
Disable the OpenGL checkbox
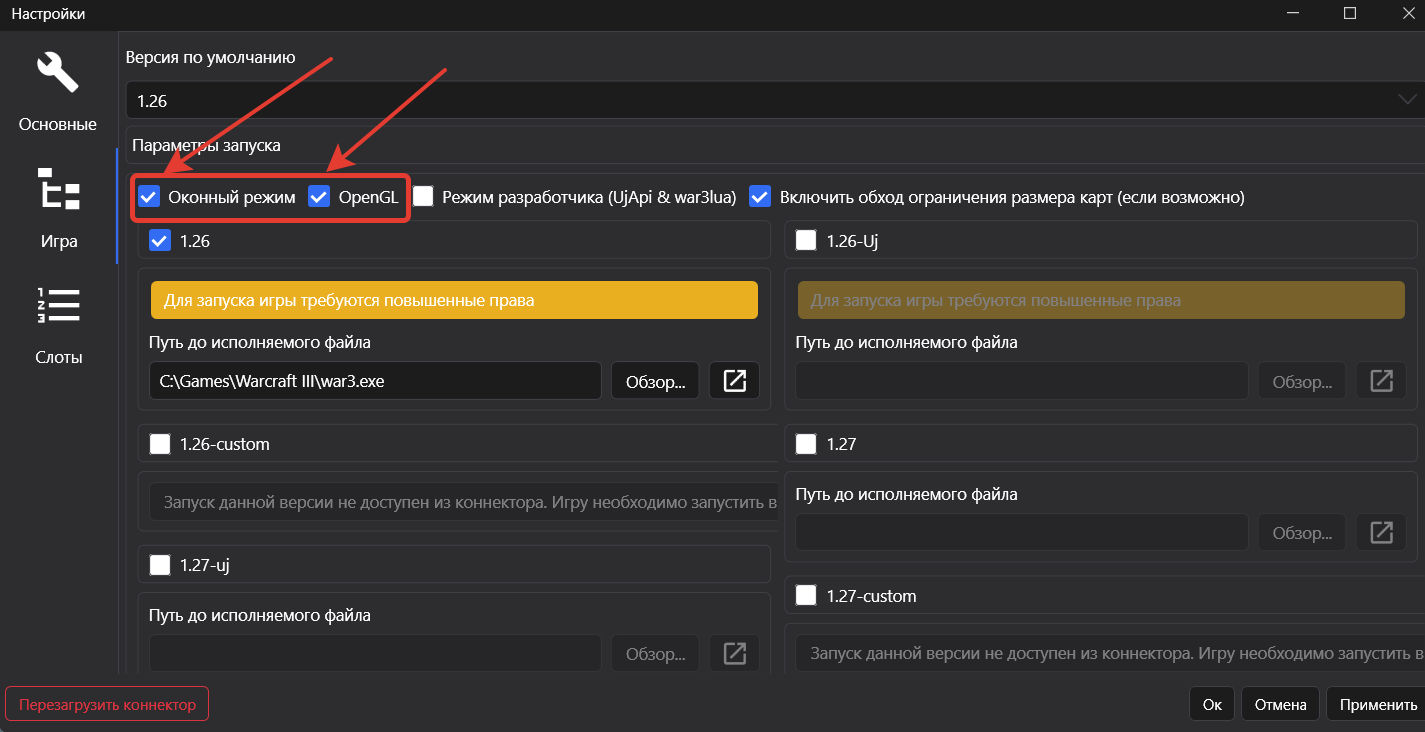pos(319,197)
